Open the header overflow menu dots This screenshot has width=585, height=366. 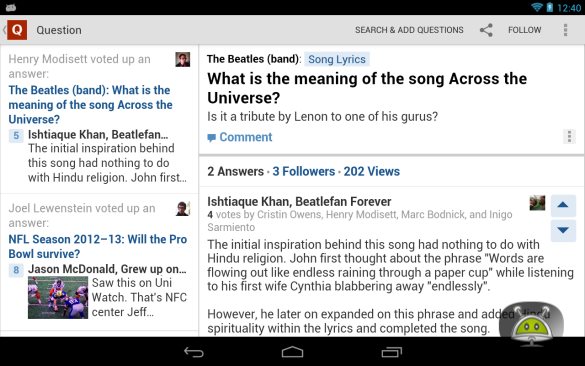pyautogui.click(x=566, y=30)
